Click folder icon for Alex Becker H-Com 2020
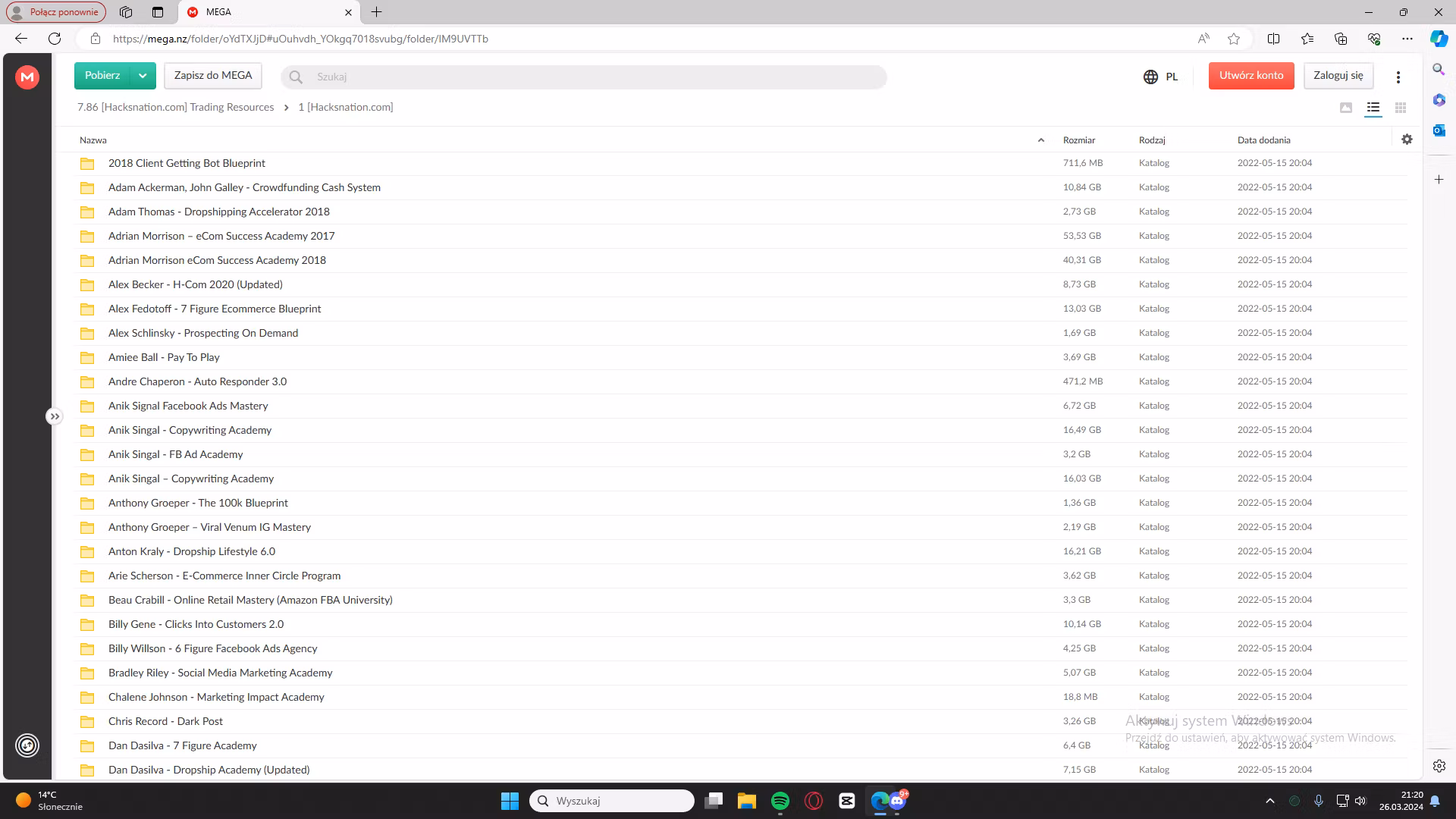 [87, 284]
